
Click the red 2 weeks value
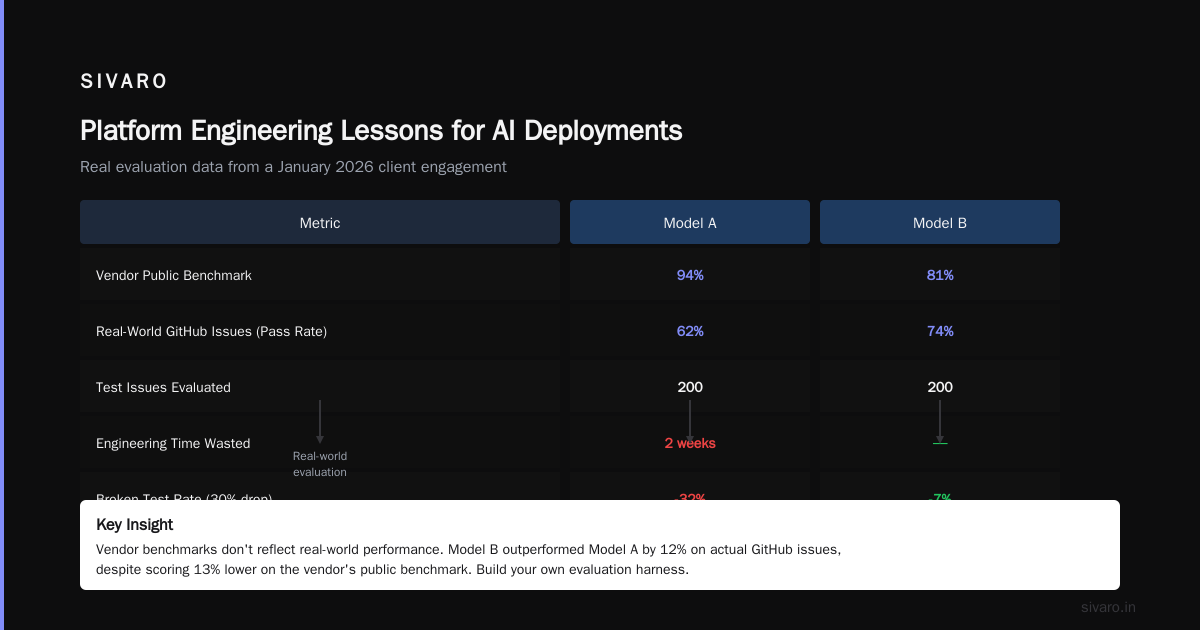(x=690, y=443)
